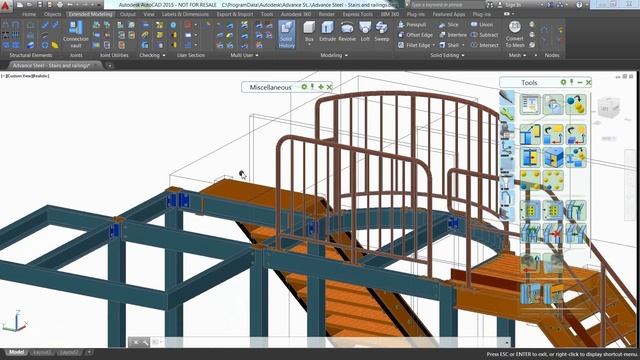Click the Slice tool
This screenshot has width=640, height=360.
coord(449,24)
